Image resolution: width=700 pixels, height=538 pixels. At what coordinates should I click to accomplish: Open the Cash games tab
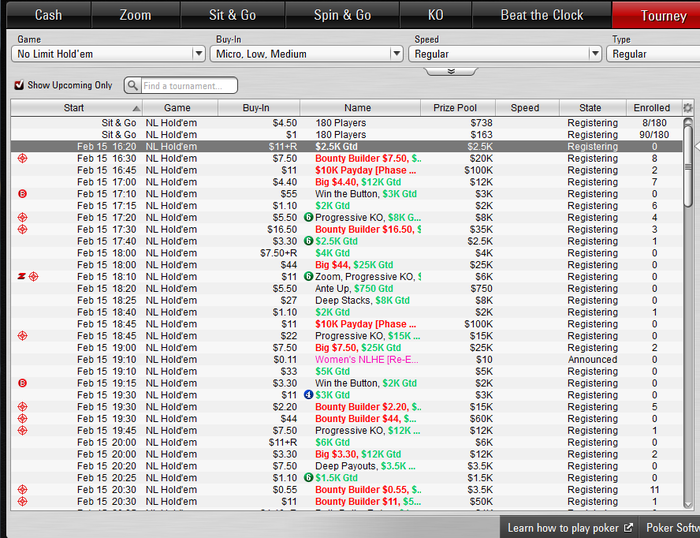point(48,15)
